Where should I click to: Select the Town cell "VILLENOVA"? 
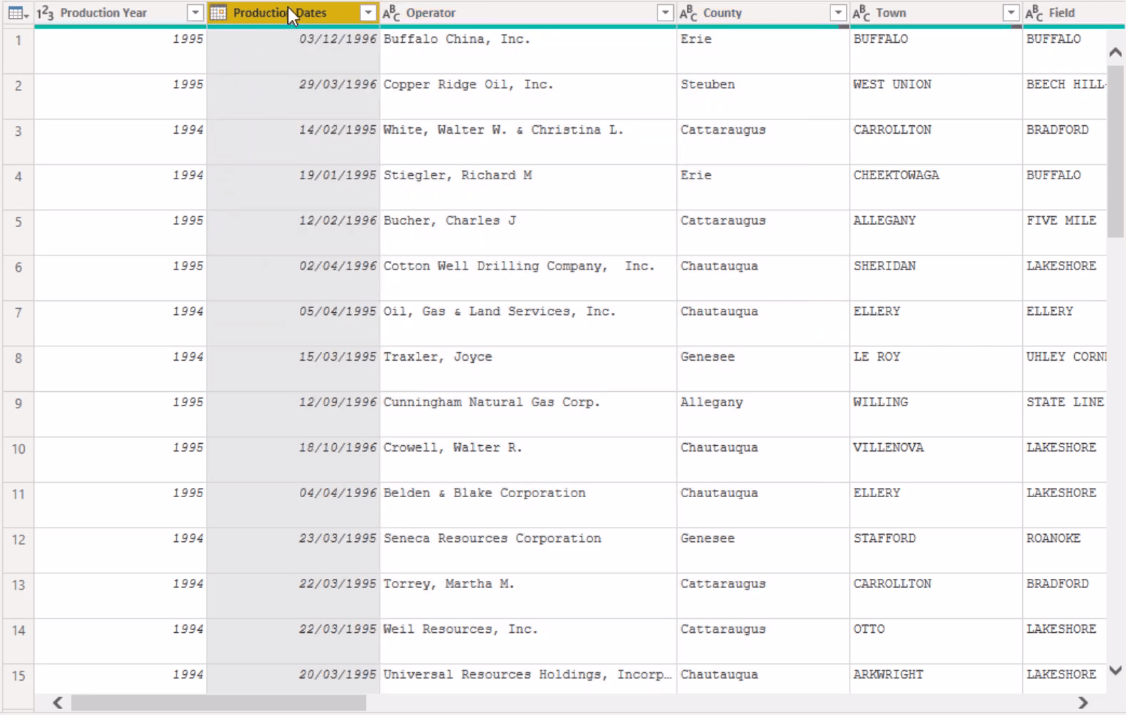coord(936,459)
